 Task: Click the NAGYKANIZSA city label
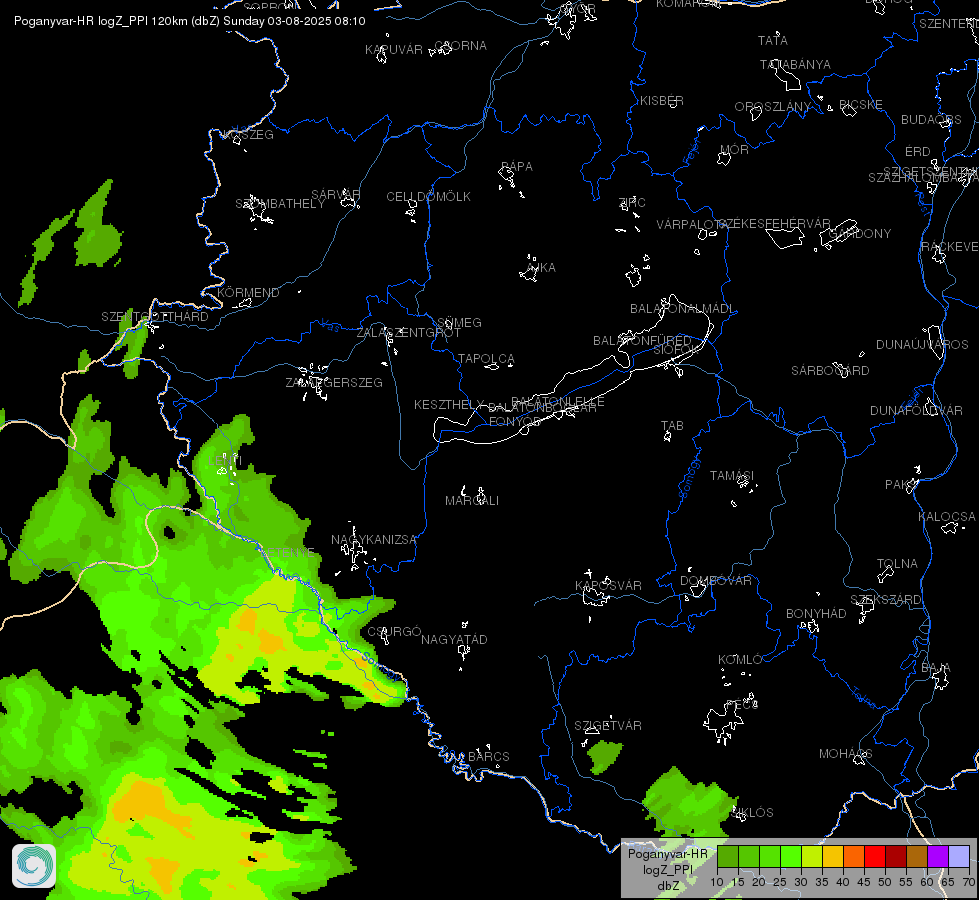coord(373,540)
